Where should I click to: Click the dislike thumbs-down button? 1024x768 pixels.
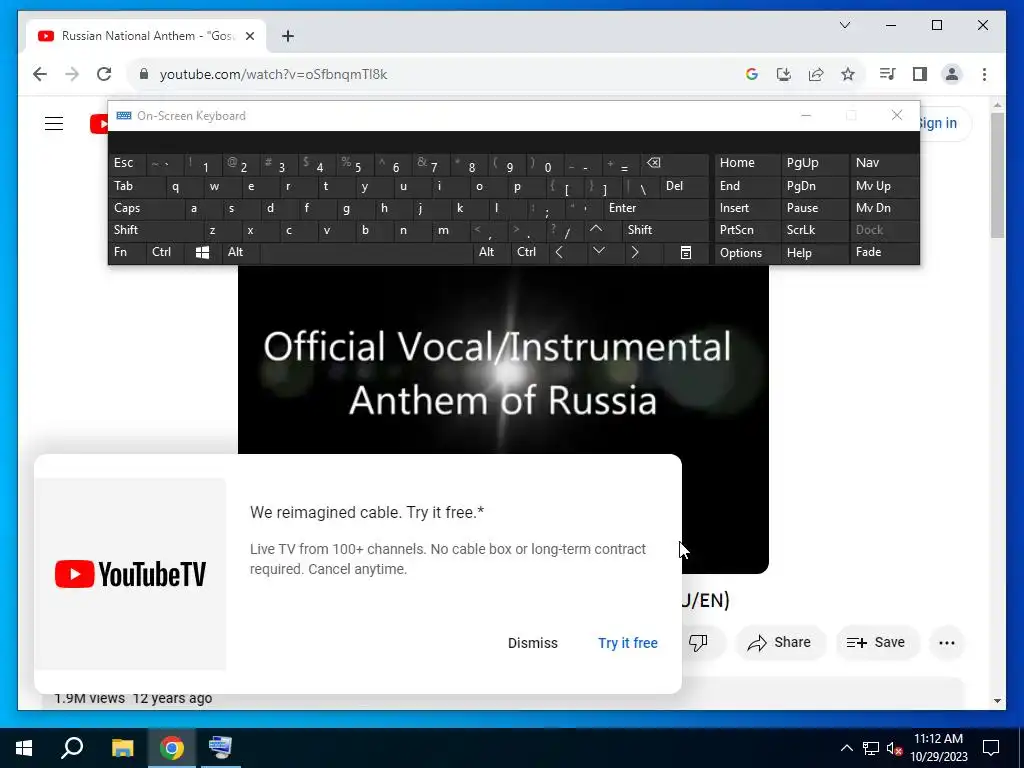coord(698,643)
